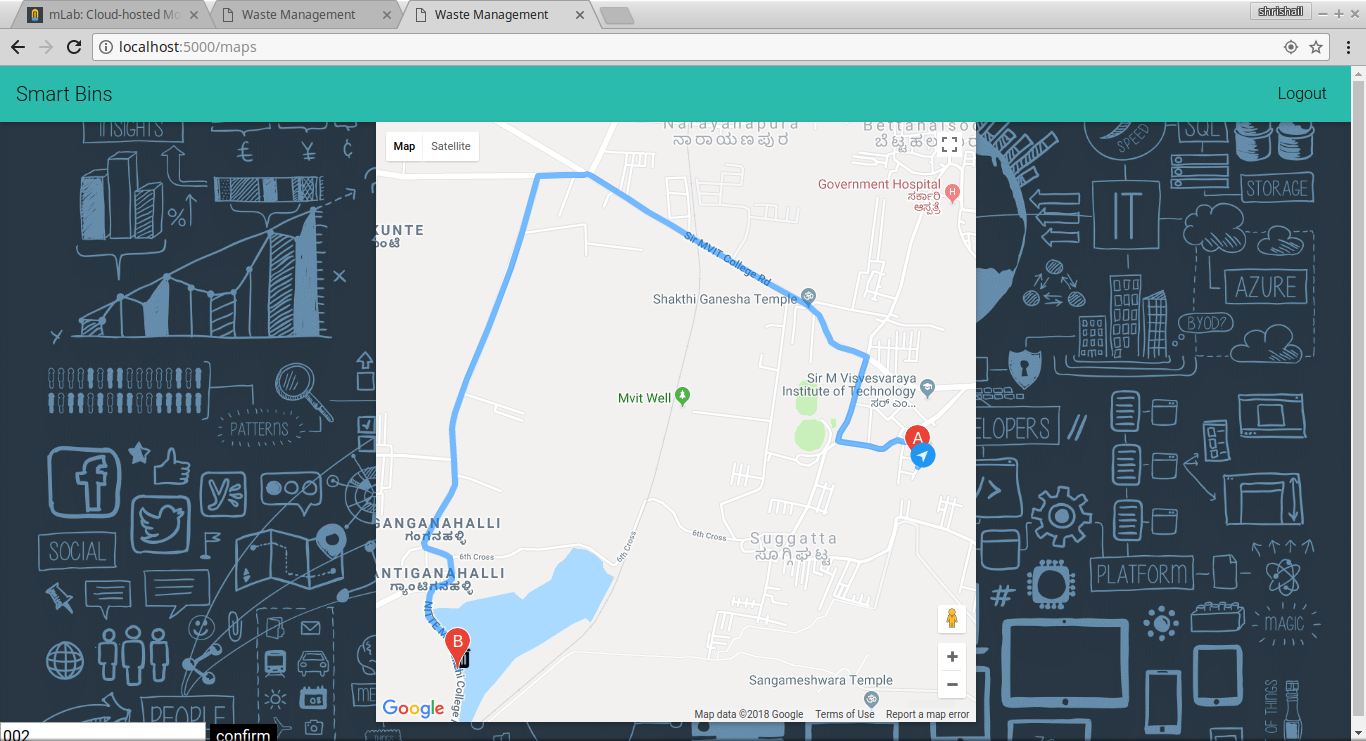Click the Shakthi Ganesha Temple marker icon
The image size is (1366, 741).
pos(809,297)
